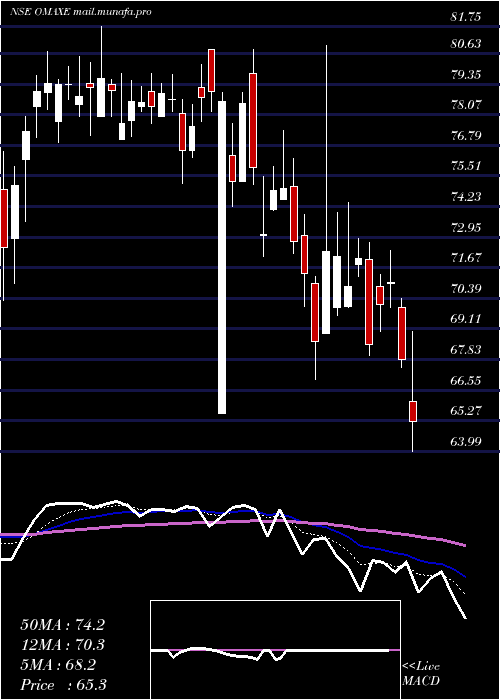Click the 75.51 price axis label
The width and height of the screenshot is (500, 700).
(x=466, y=166)
